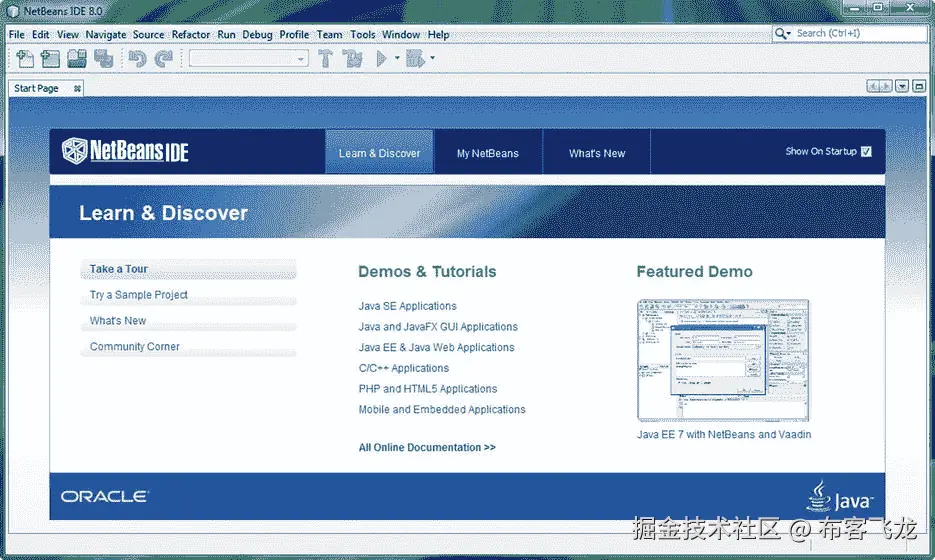Open the Source menu

(148, 35)
